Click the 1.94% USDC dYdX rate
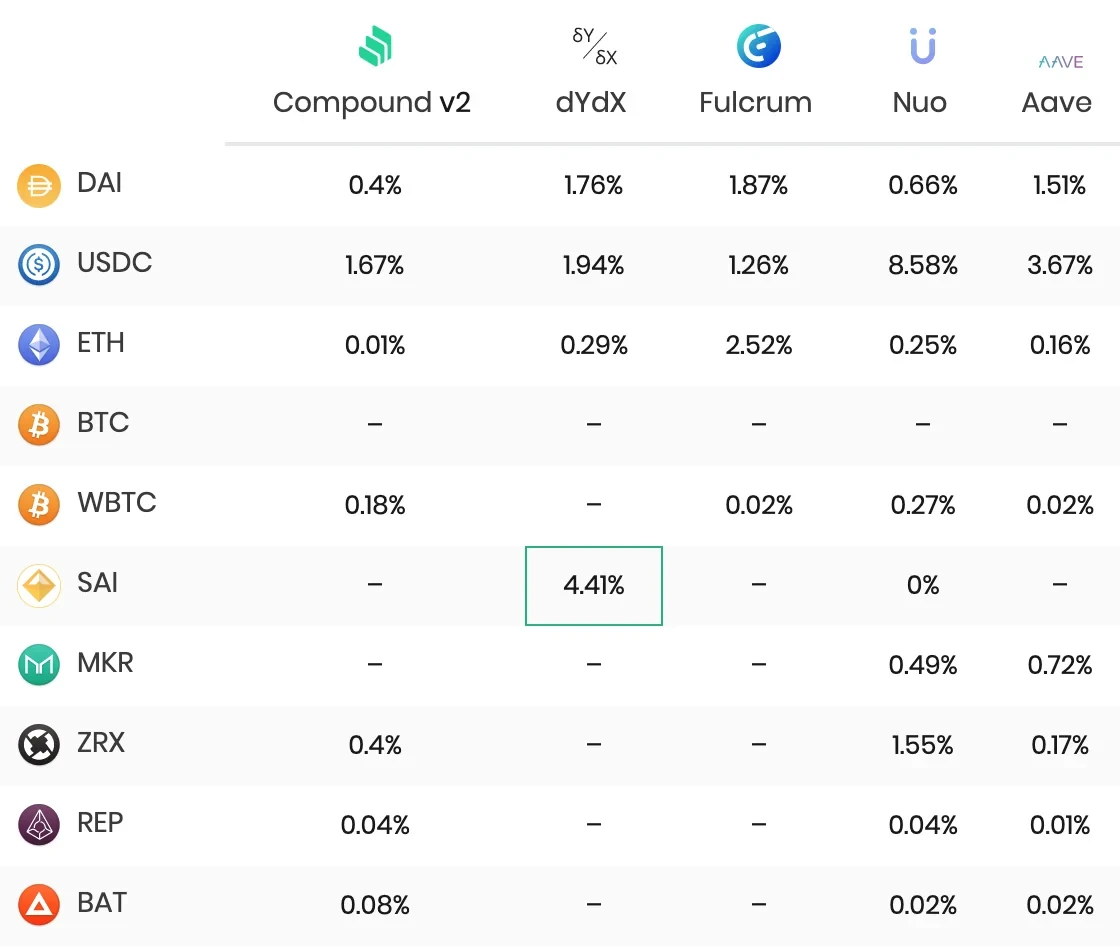The height and width of the screenshot is (947, 1120). coord(594,265)
